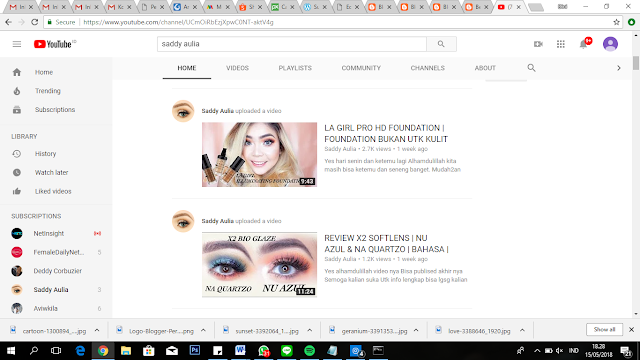Click the search magnifier button beside the search box
This screenshot has height=360, width=640.
click(441, 44)
